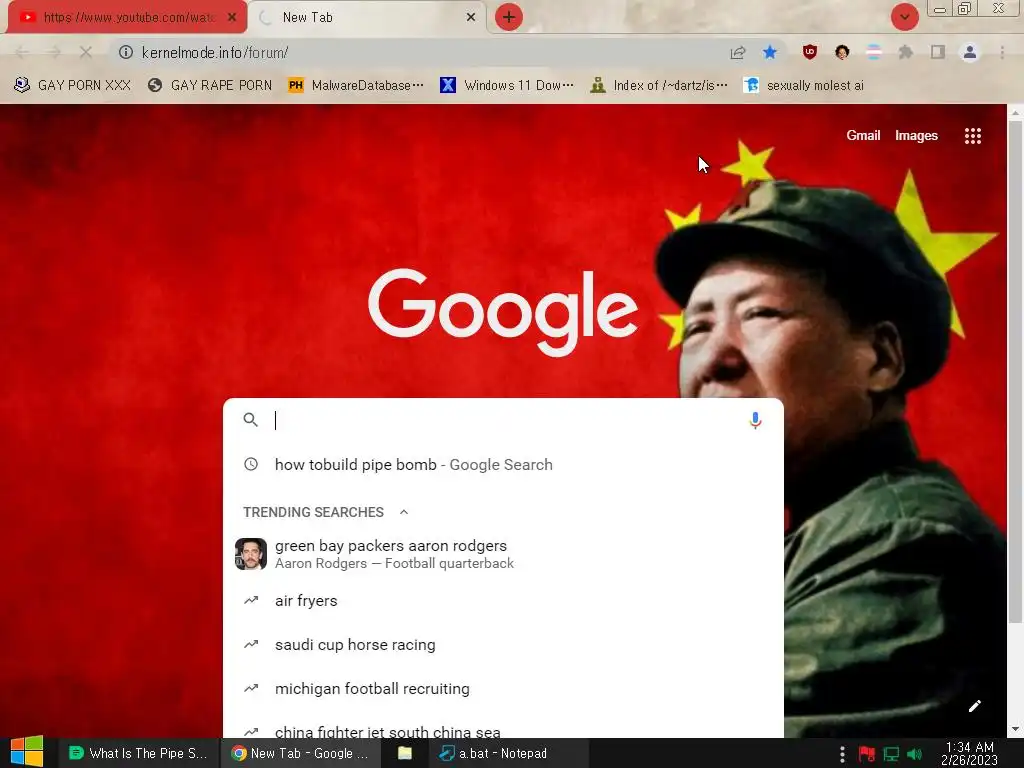The image size is (1024, 768).
Task: Switch to the New Tab tab
Action: pyautogui.click(x=366, y=17)
